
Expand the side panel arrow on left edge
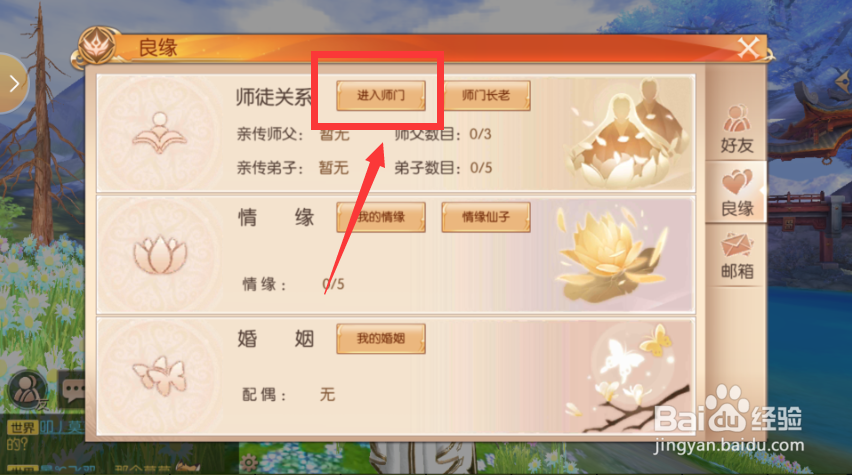pyautogui.click(x=13, y=83)
